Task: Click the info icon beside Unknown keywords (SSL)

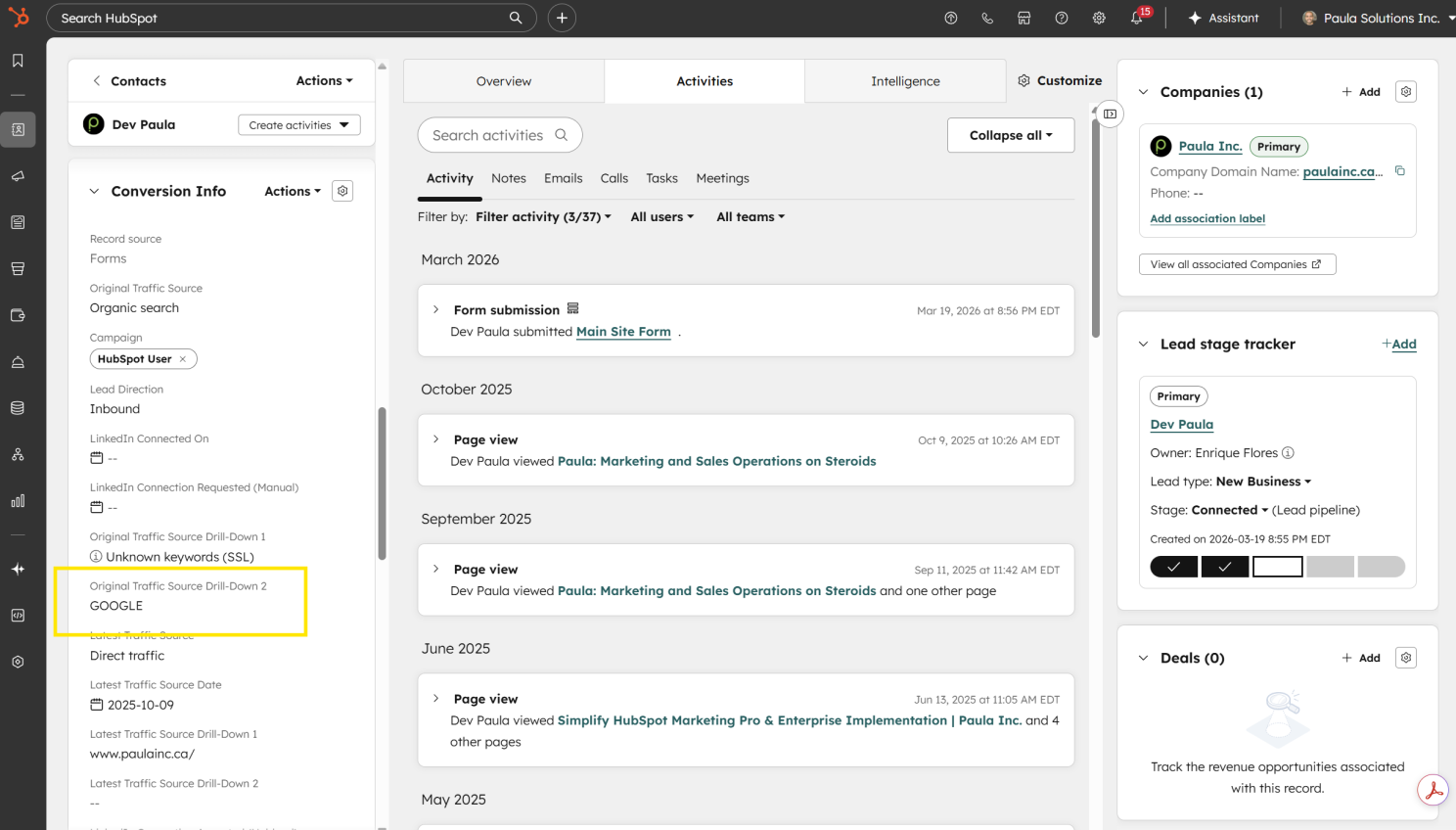Action: coord(96,557)
